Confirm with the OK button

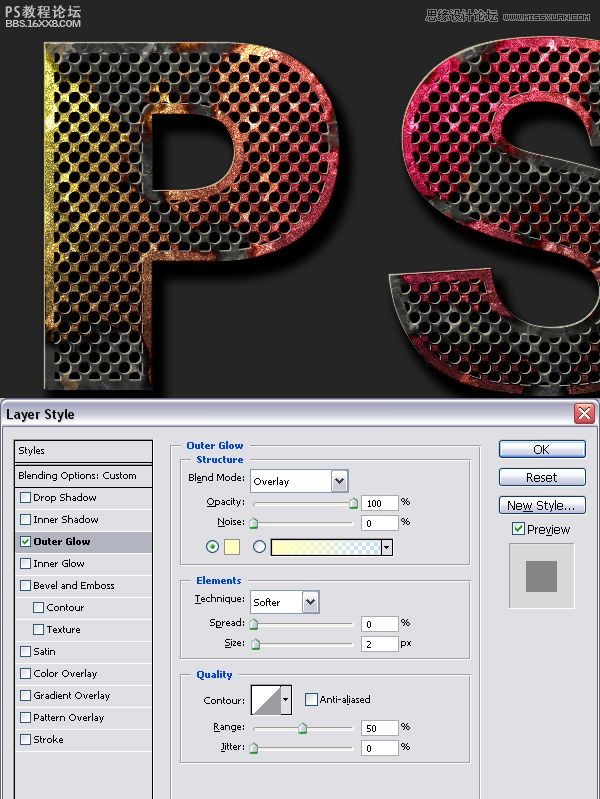pyautogui.click(x=542, y=449)
